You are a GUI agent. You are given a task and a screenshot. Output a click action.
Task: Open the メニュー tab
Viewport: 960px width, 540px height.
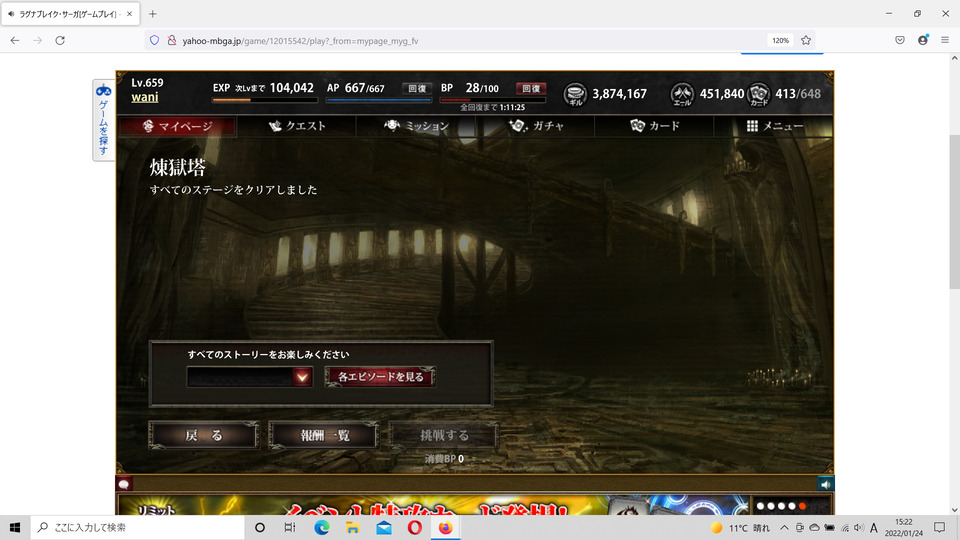point(774,126)
